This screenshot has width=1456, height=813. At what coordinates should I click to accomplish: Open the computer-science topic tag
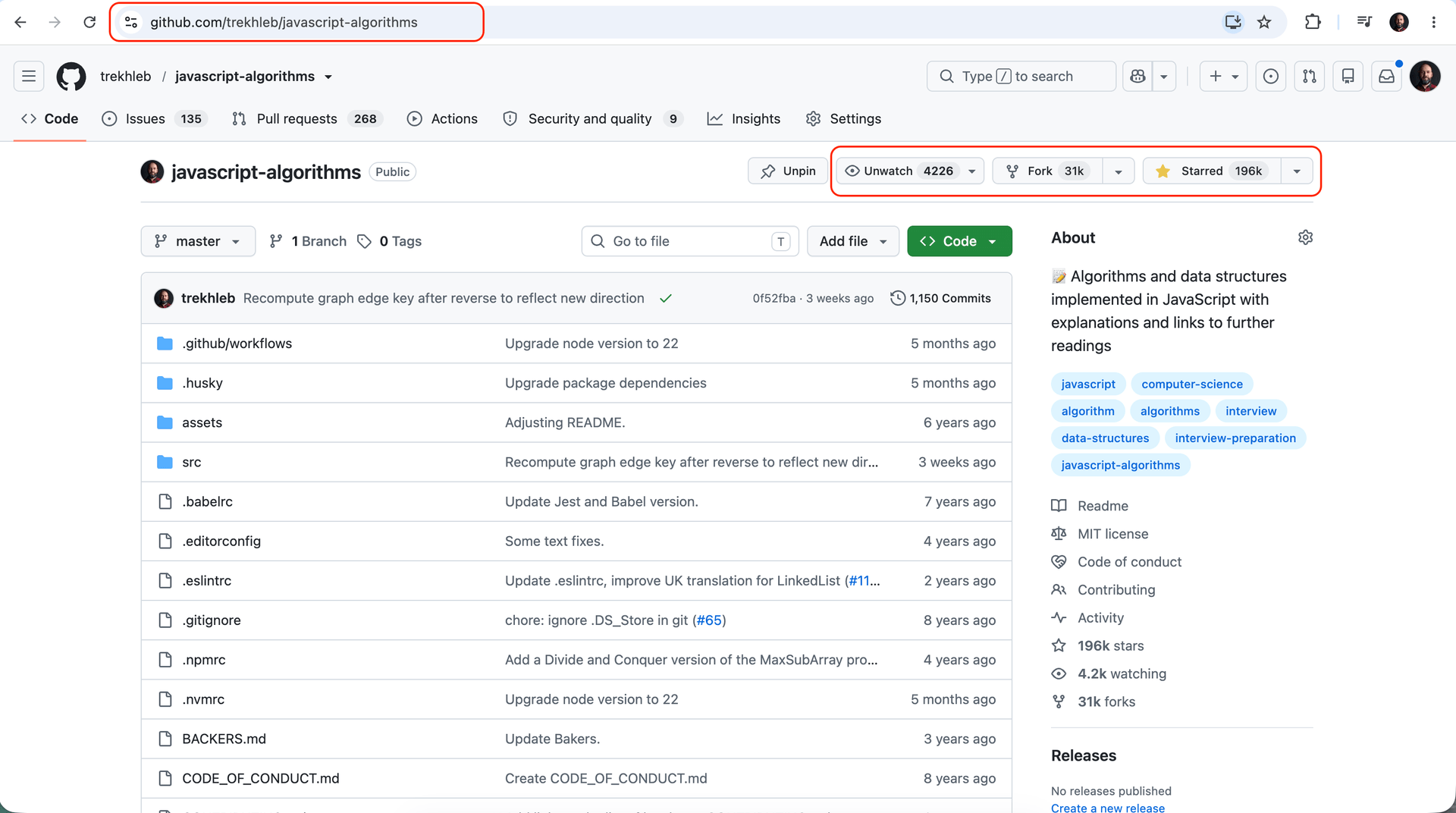point(1192,385)
